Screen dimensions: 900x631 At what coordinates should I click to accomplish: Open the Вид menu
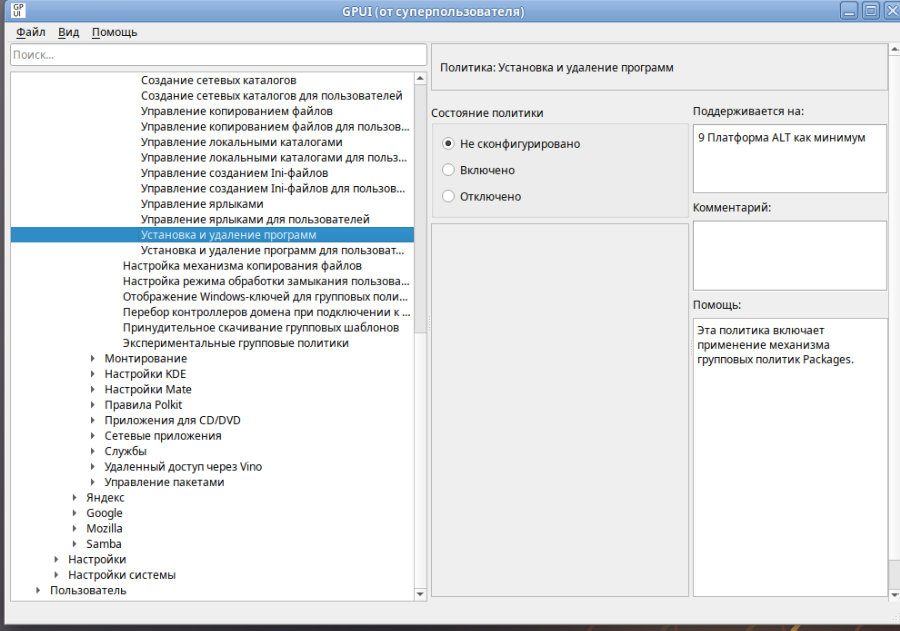coord(68,32)
